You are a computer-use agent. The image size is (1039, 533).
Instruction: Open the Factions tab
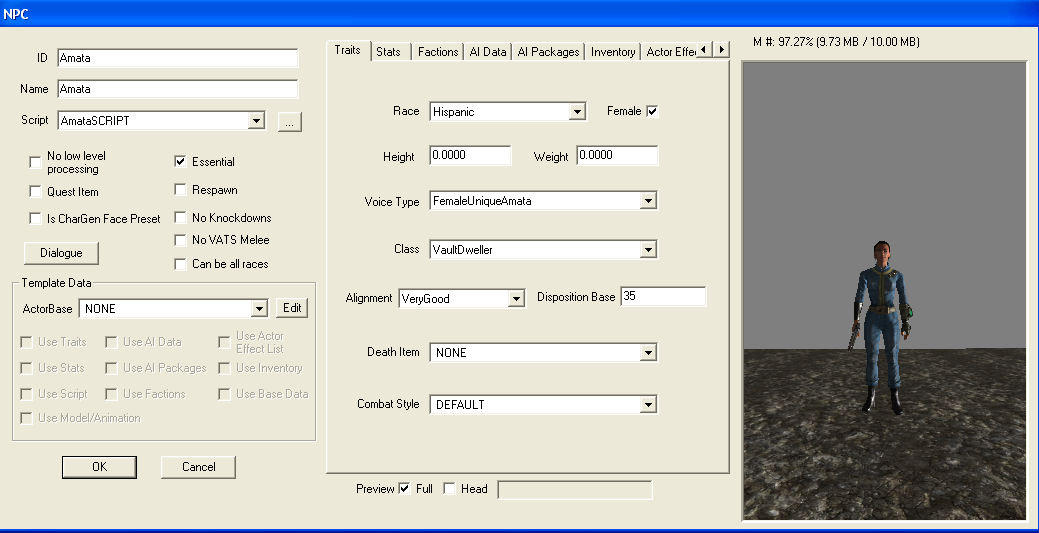click(x=437, y=52)
